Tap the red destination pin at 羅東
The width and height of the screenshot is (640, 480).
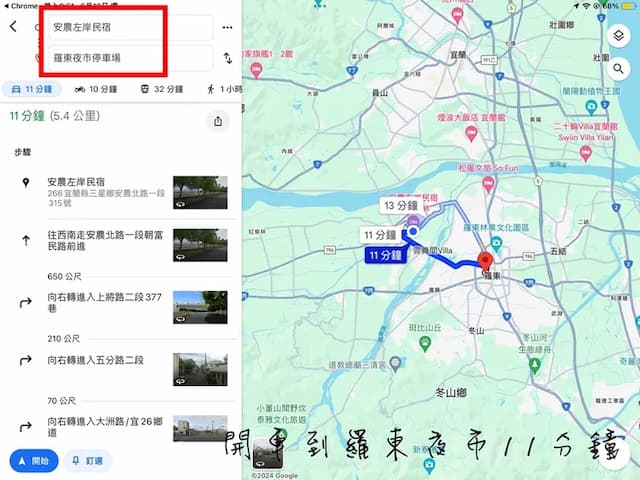click(x=487, y=262)
